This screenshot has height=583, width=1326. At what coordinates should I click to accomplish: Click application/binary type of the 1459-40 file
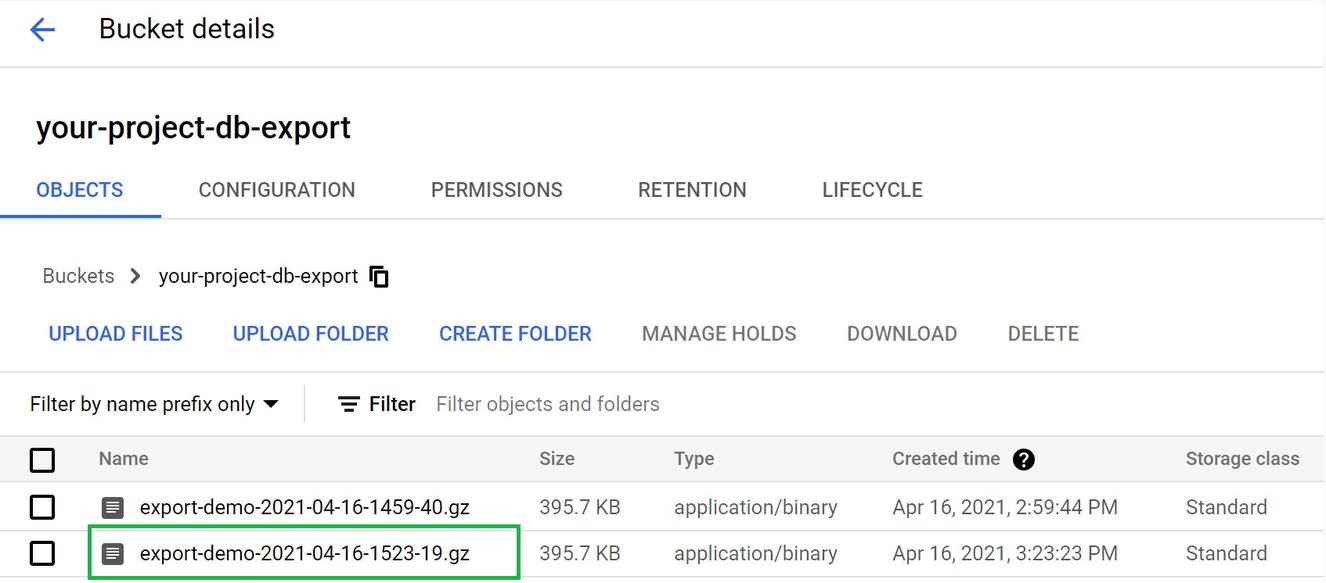[756, 508]
